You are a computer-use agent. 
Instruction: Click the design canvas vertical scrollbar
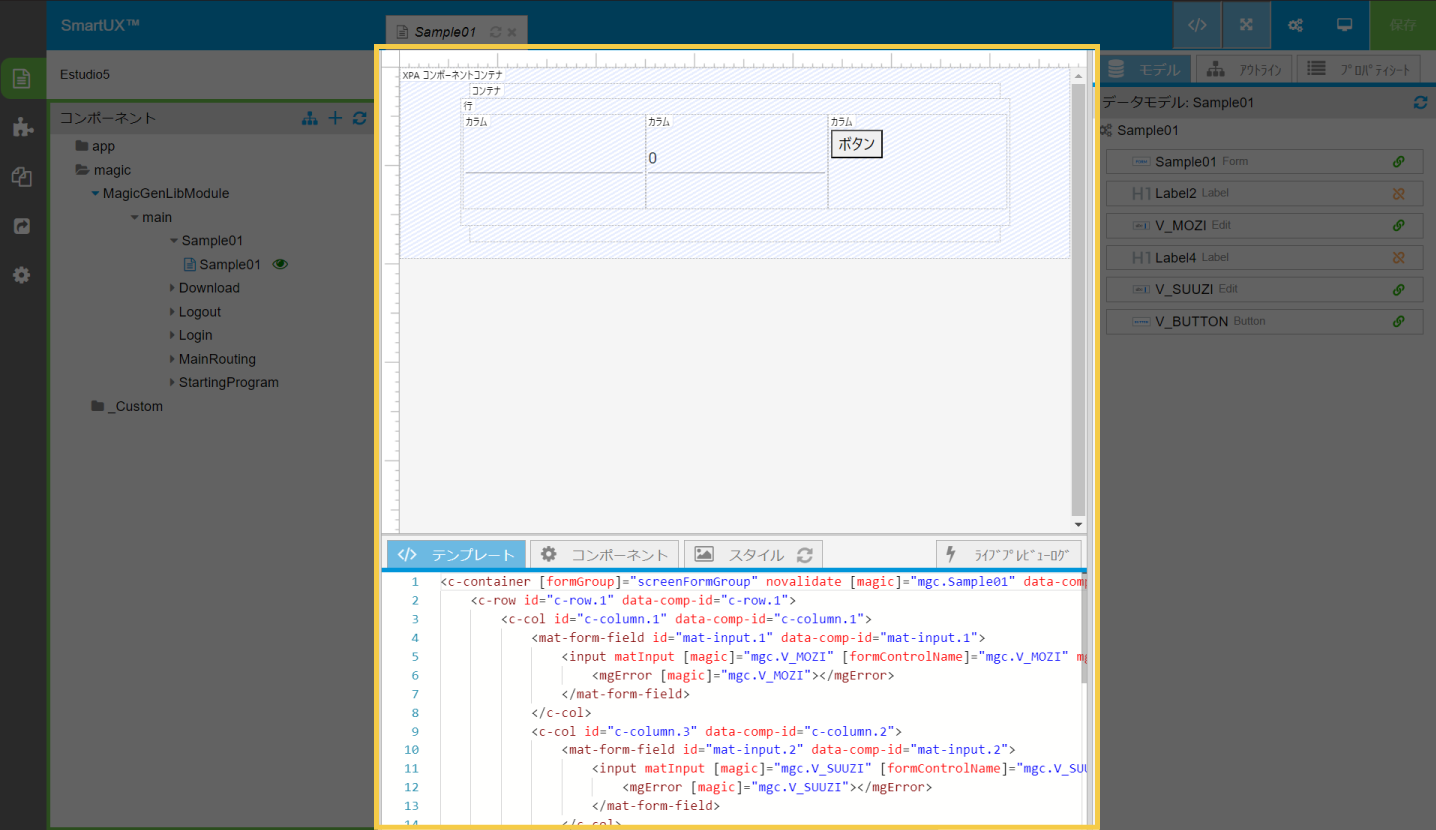click(1078, 300)
